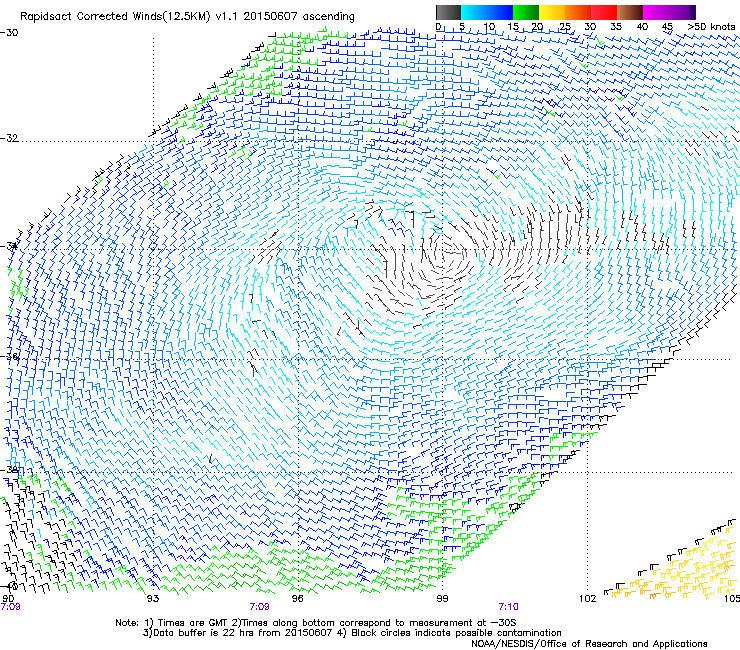Click the '-38' latitude label

[x=9, y=470]
